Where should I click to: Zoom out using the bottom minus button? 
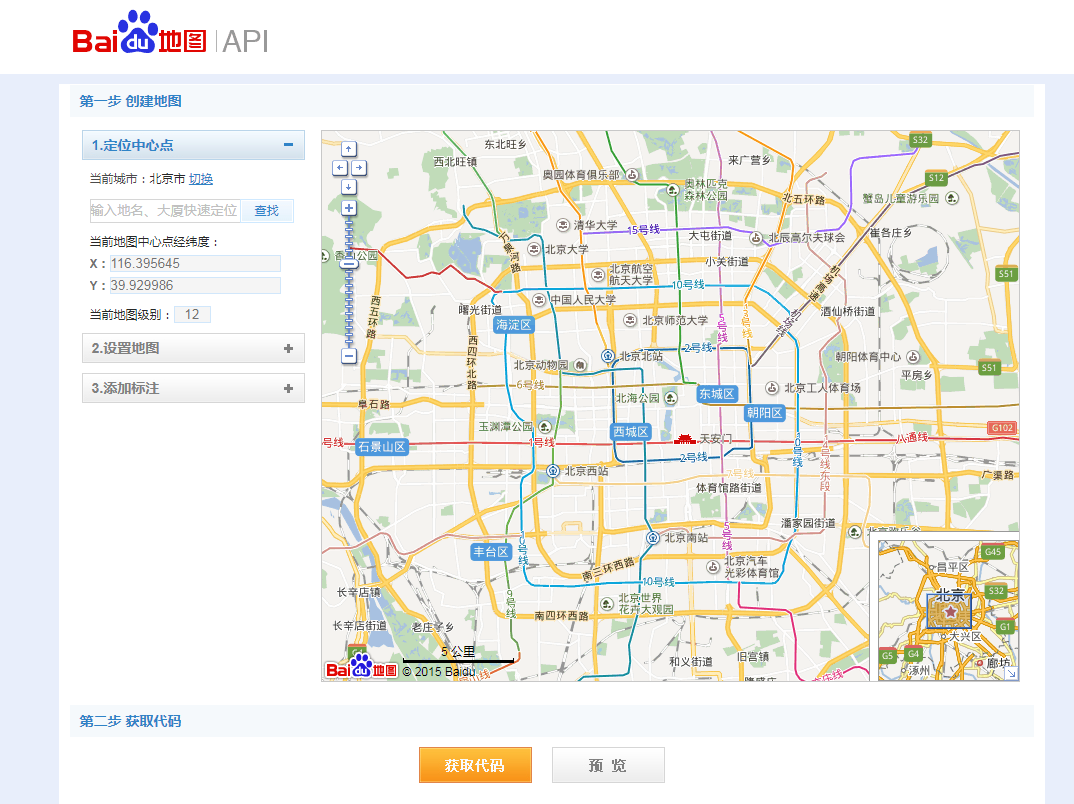(x=349, y=355)
